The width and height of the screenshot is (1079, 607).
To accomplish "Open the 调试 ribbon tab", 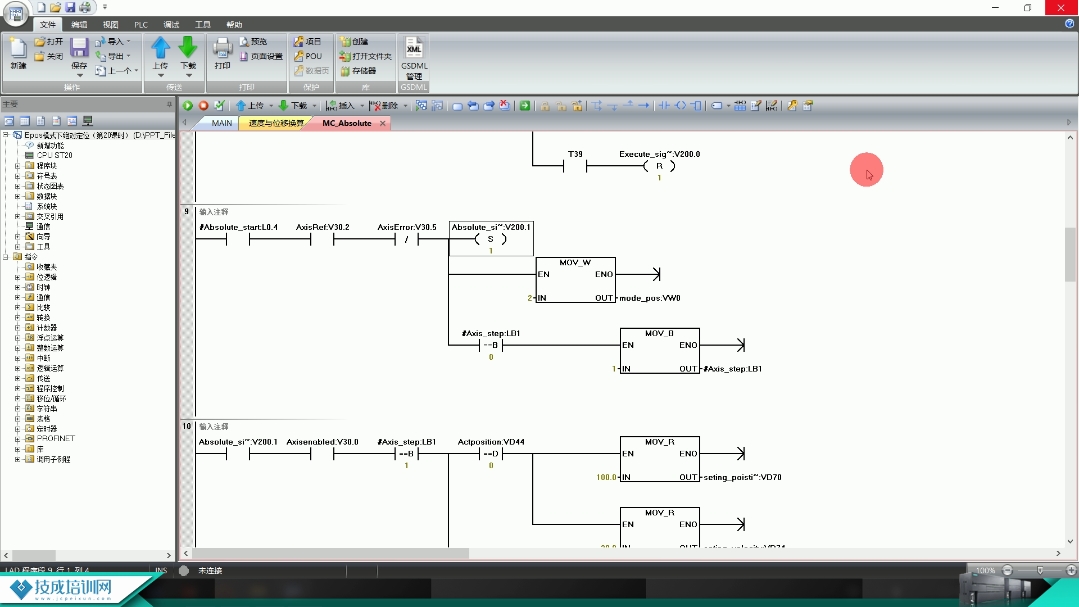I will point(171,24).
